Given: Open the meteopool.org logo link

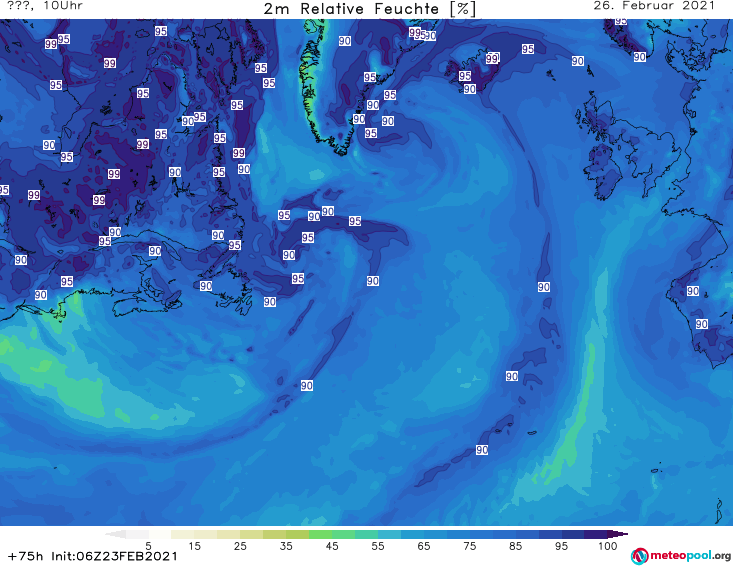Looking at the screenshot, I should coord(681,556).
